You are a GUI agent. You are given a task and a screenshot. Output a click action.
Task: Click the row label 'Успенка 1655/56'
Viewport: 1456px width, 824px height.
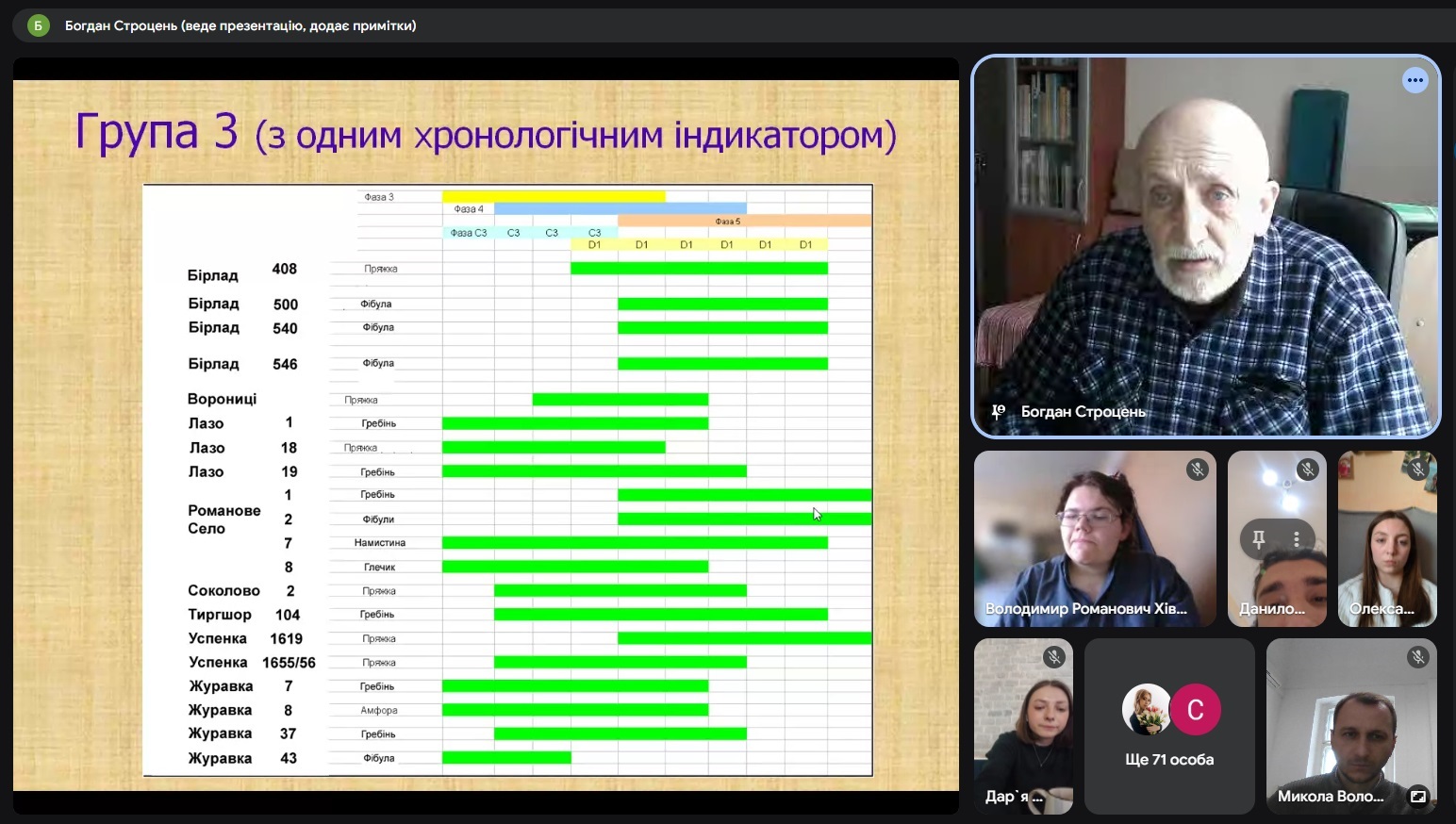[x=252, y=663]
